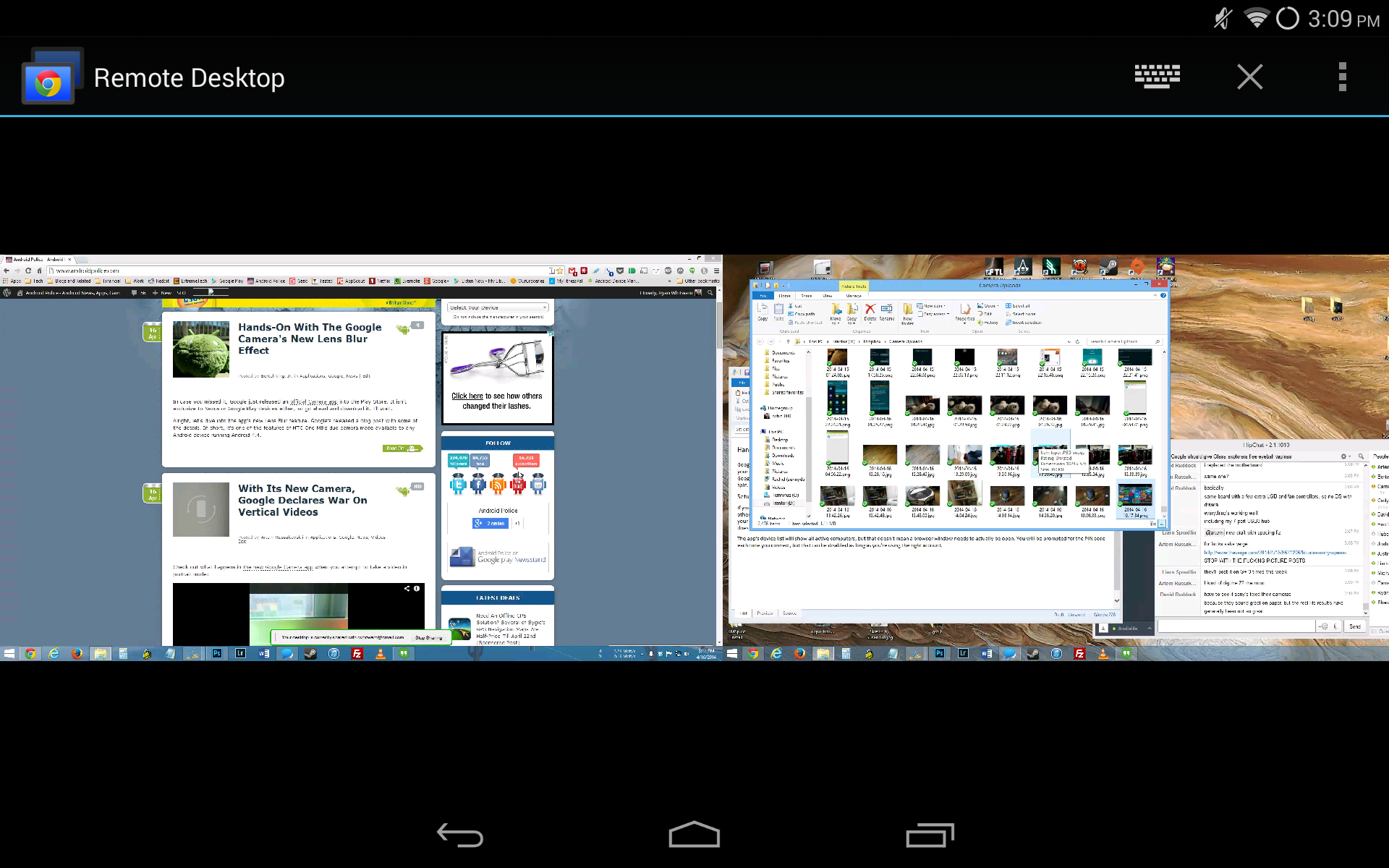Collapse the Explorer ribbon via the chevron
The image size is (1389, 868).
(1156, 296)
